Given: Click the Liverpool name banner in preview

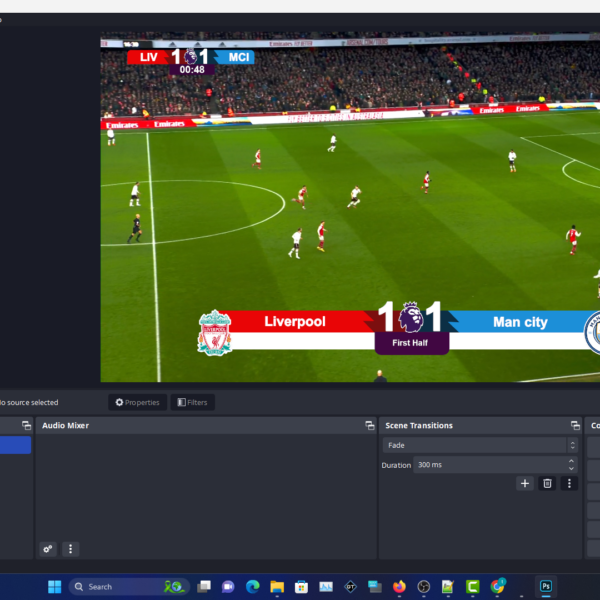Looking at the screenshot, I should pyautogui.click(x=295, y=321).
